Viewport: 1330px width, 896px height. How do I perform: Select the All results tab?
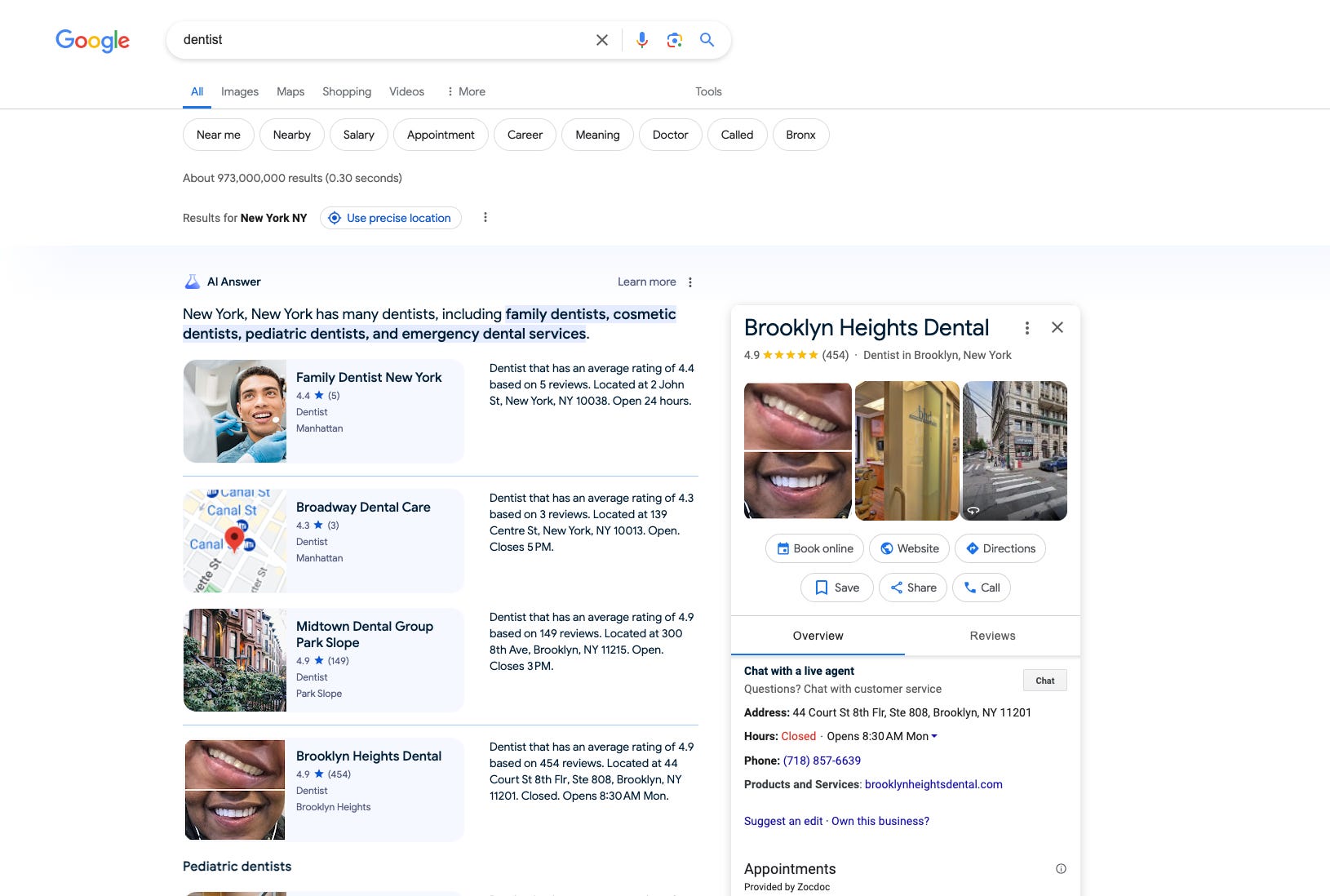pyautogui.click(x=197, y=91)
